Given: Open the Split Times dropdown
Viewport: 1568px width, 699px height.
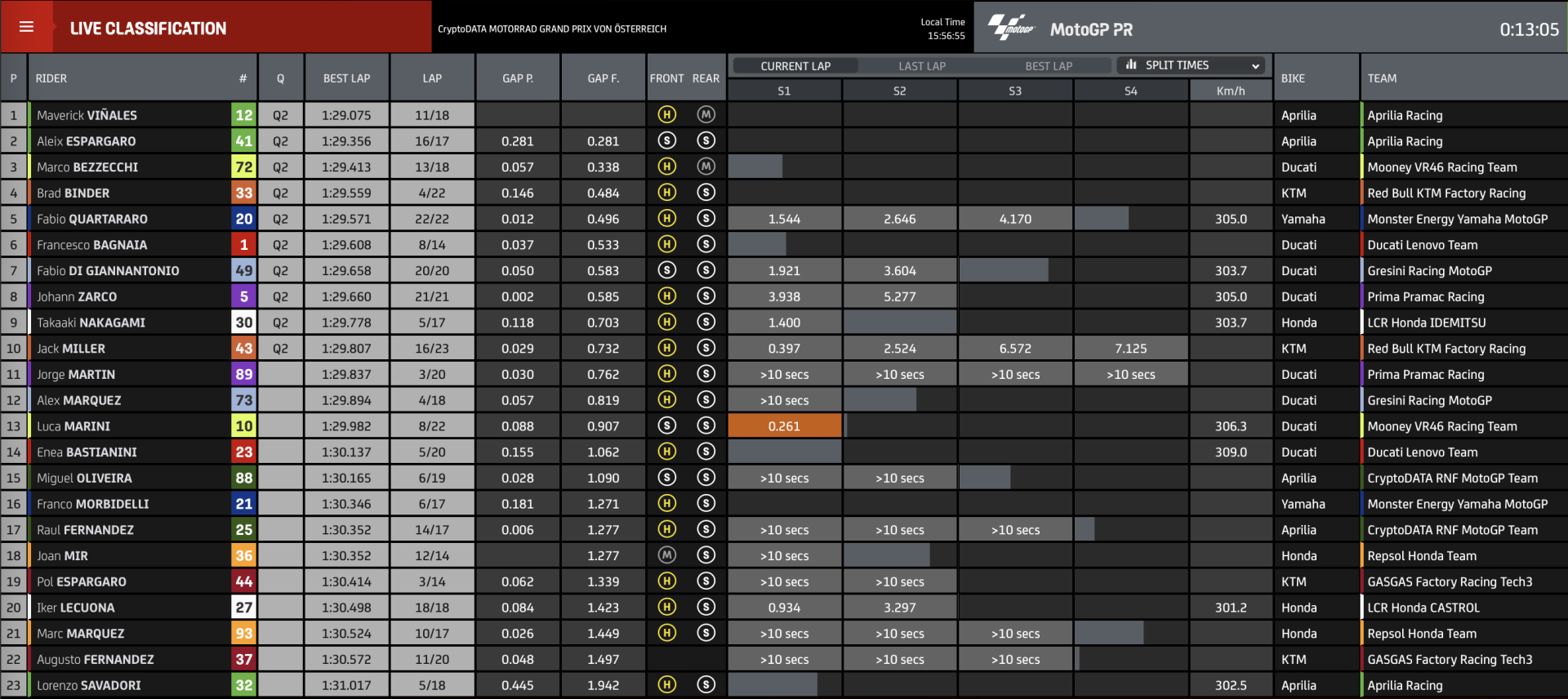Looking at the screenshot, I should [x=1192, y=65].
